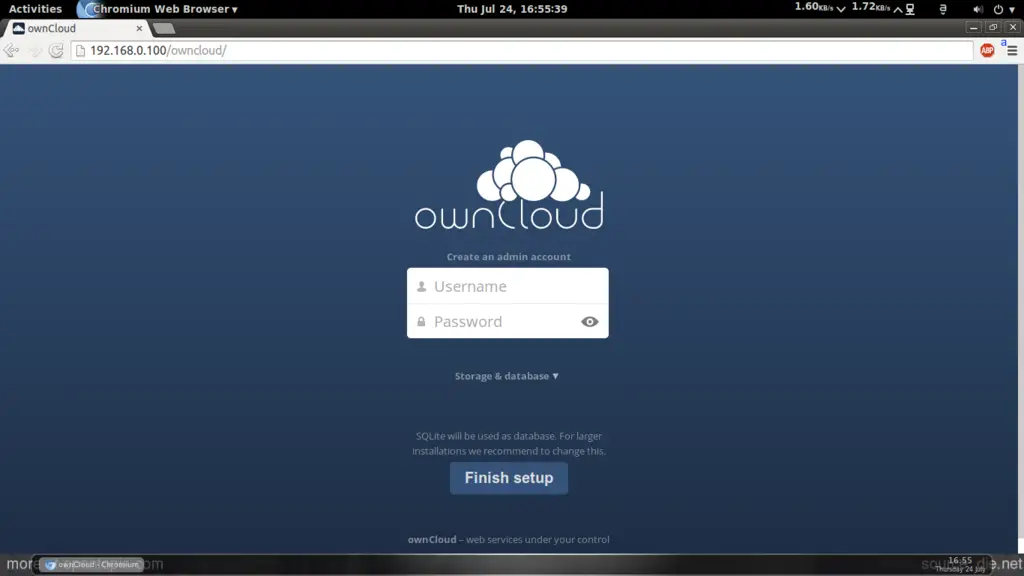Open the volume icon in the top bar
Image resolution: width=1024 pixels, height=576 pixels.
(978, 9)
